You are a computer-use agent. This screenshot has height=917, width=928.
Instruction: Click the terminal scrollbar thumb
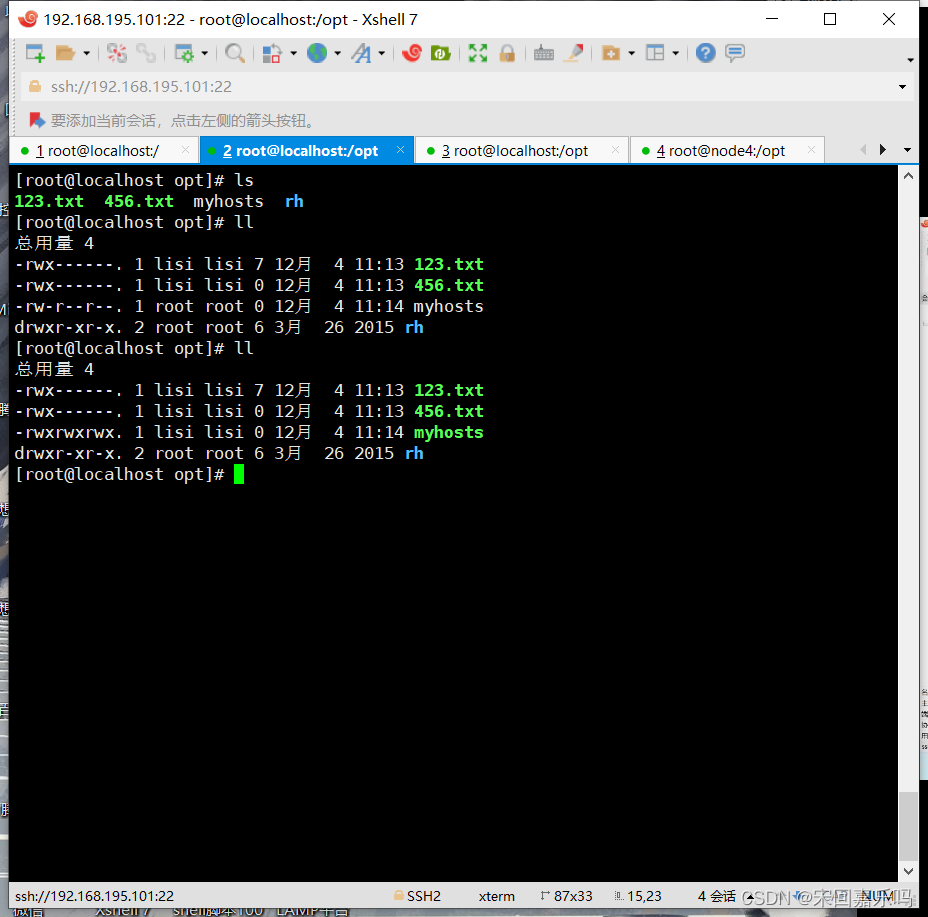tap(908, 826)
